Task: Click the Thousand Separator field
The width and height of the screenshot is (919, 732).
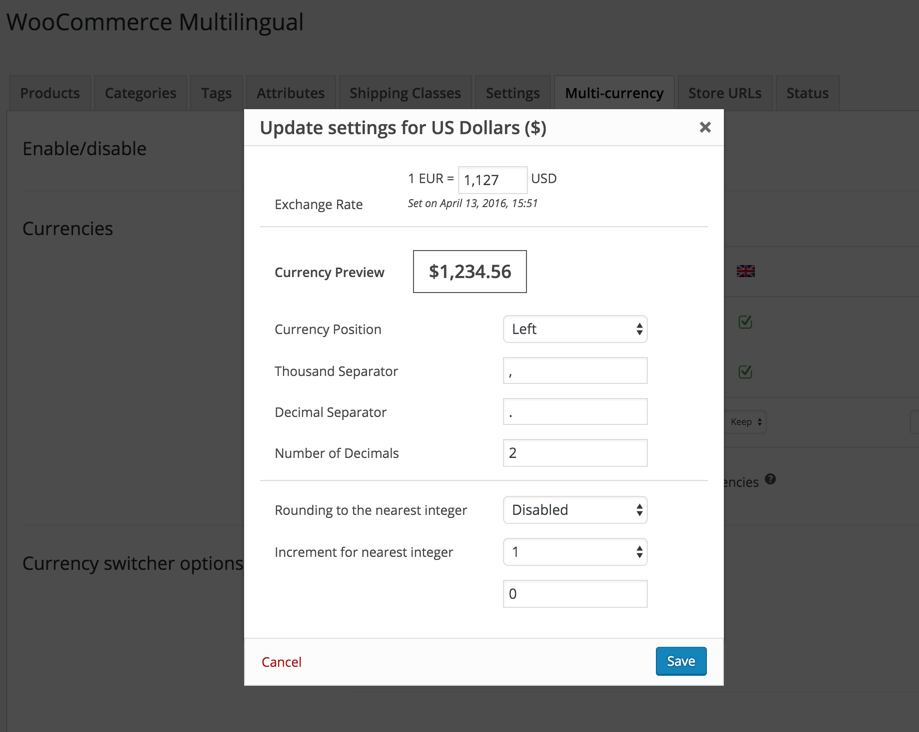Action: (575, 370)
